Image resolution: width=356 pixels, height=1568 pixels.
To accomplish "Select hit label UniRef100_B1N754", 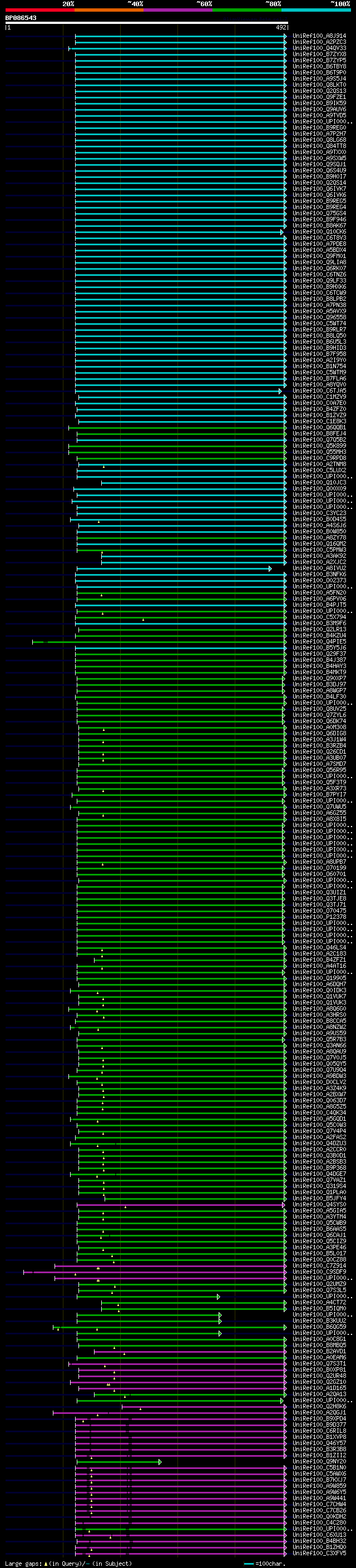I will pos(319,367).
